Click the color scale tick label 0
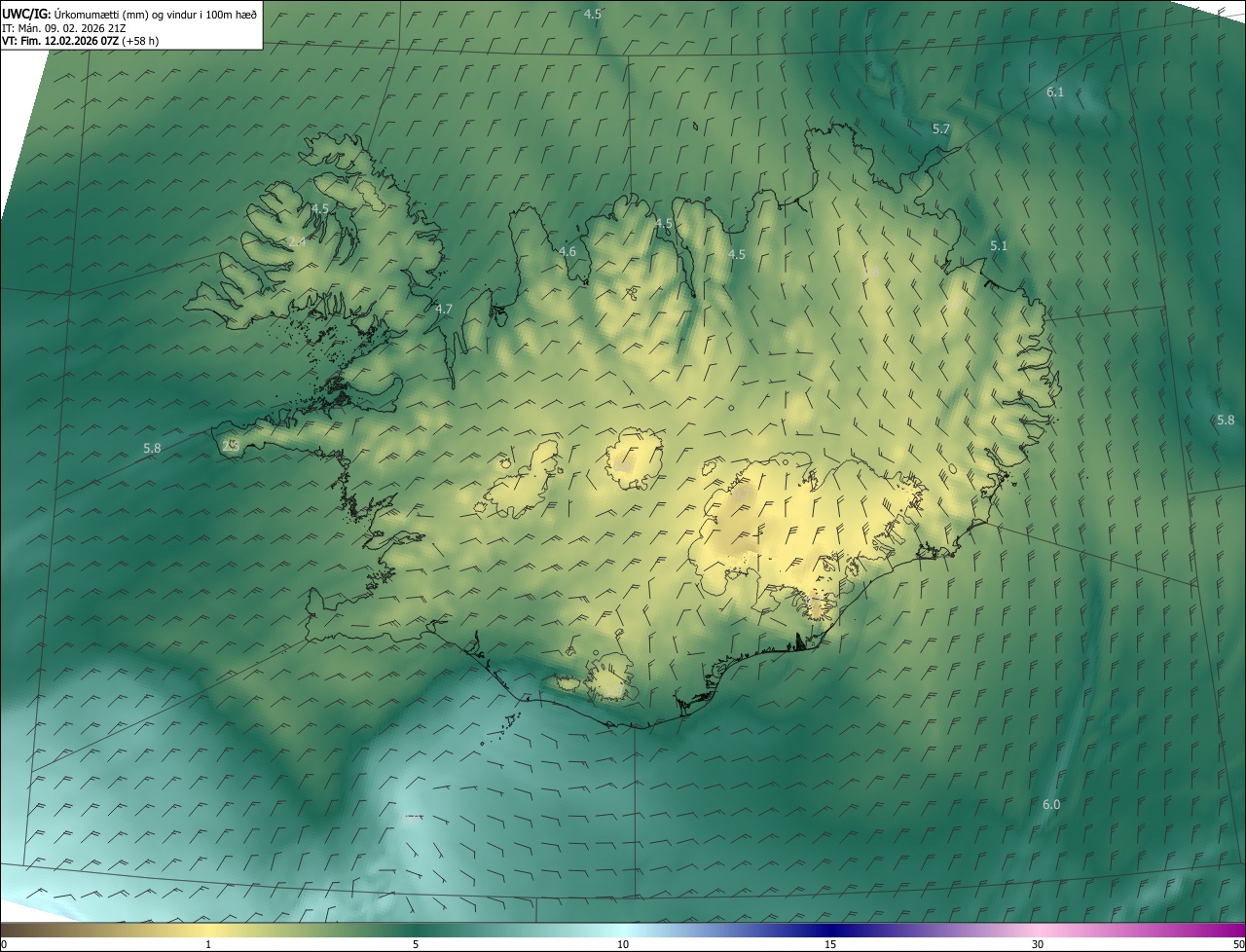Image resolution: width=1246 pixels, height=952 pixels. click(x=4, y=944)
